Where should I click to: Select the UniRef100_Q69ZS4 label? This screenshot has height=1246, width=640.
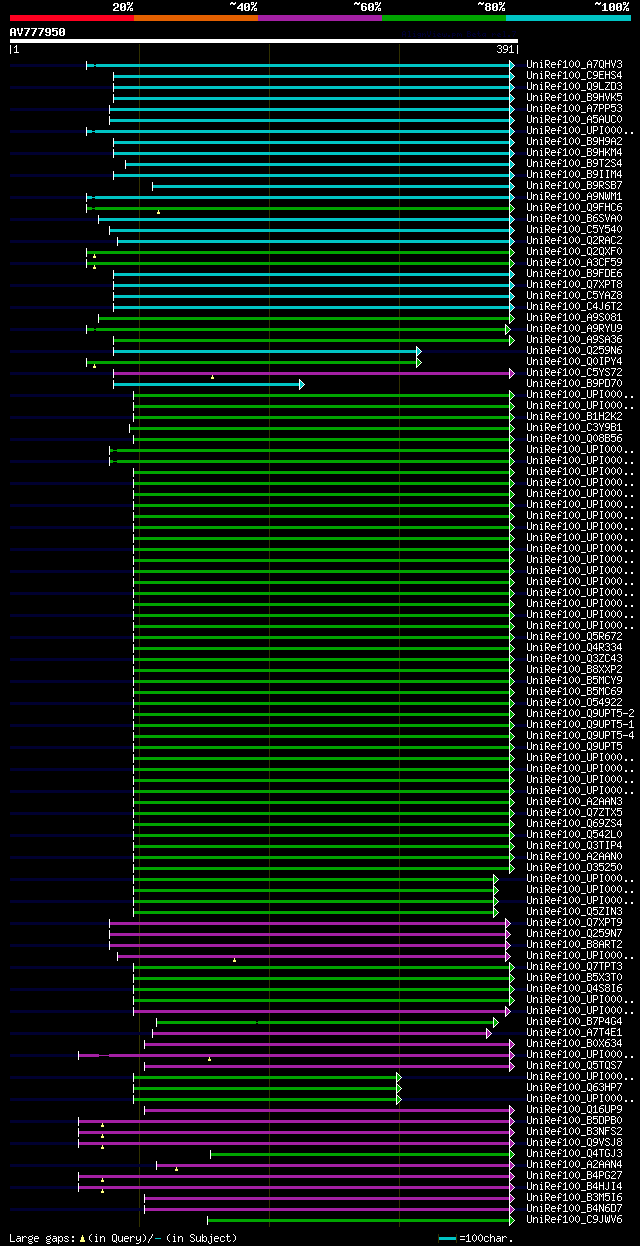click(574, 823)
